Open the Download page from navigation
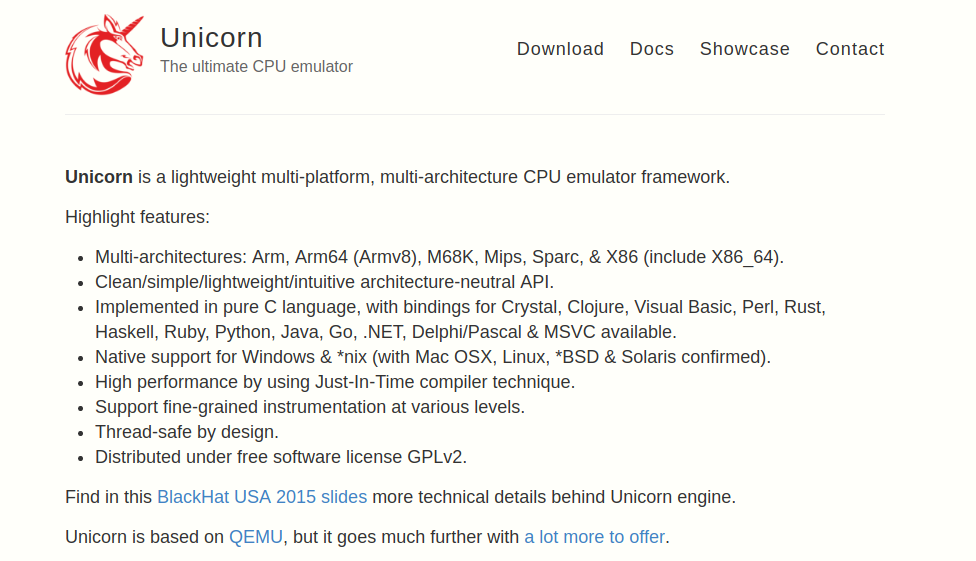976x561 pixels. (x=560, y=49)
